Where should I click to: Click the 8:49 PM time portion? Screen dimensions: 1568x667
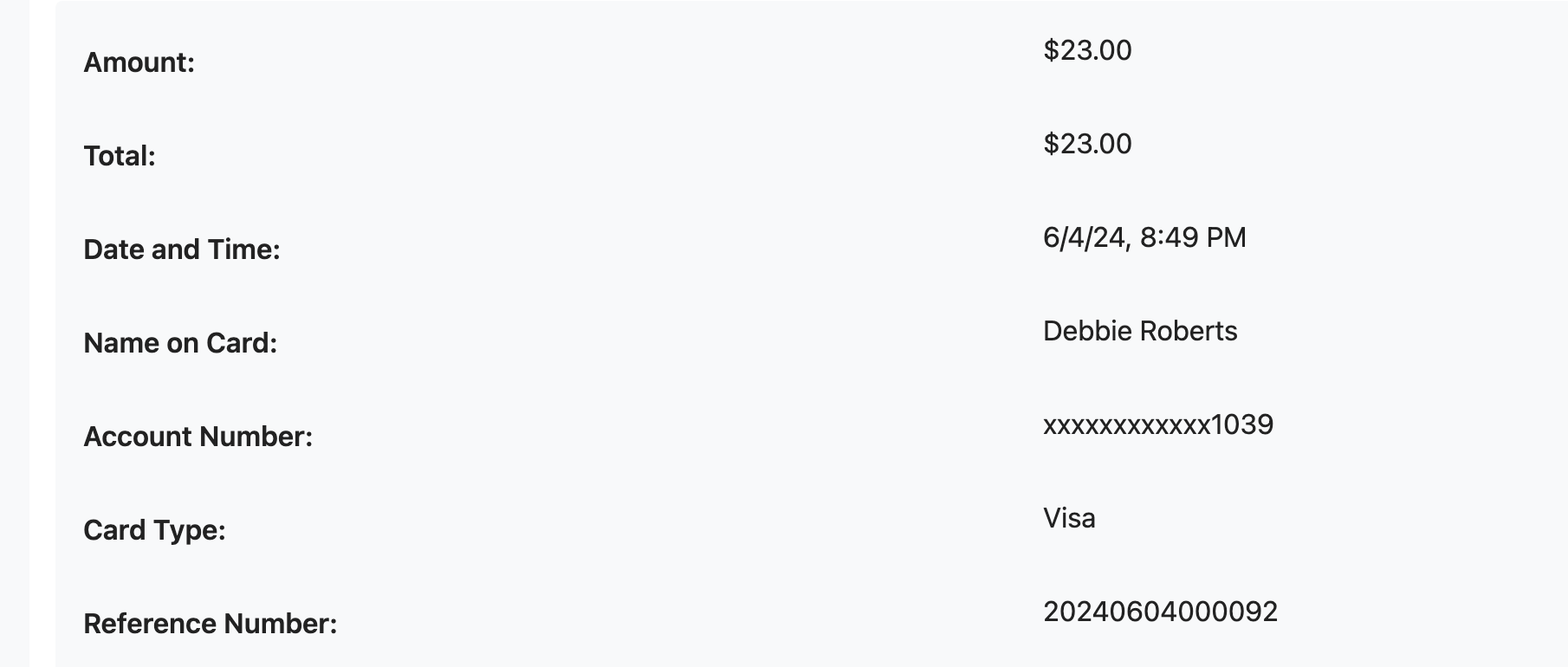point(1193,237)
